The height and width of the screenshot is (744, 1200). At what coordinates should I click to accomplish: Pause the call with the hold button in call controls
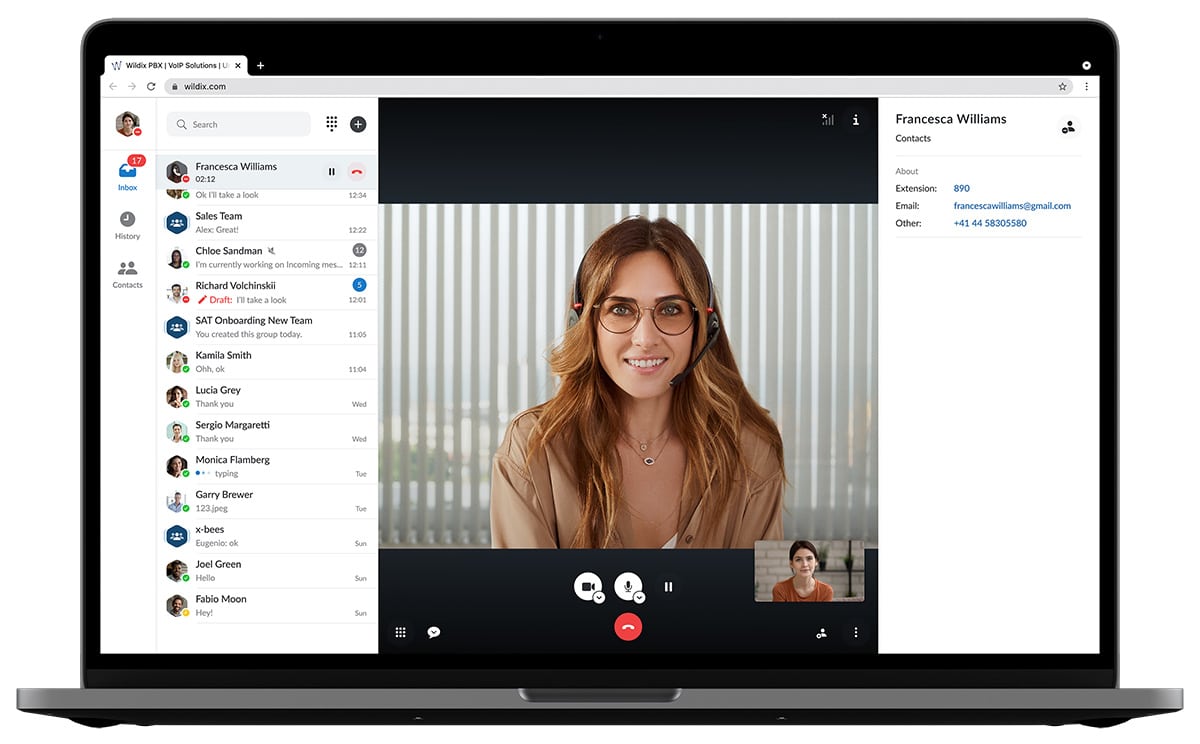pos(668,587)
